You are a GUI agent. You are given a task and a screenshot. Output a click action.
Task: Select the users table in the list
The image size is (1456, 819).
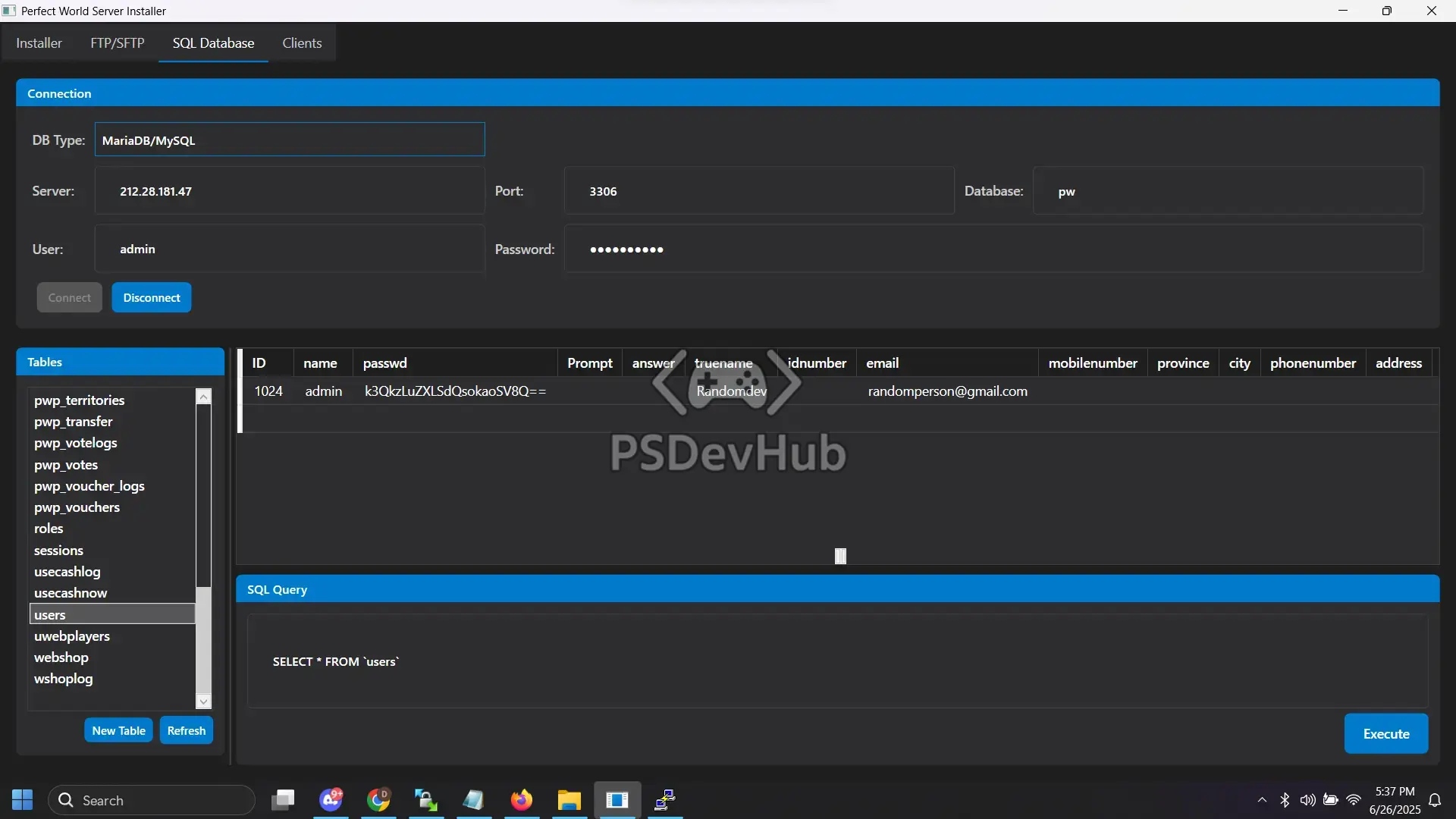click(x=112, y=614)
